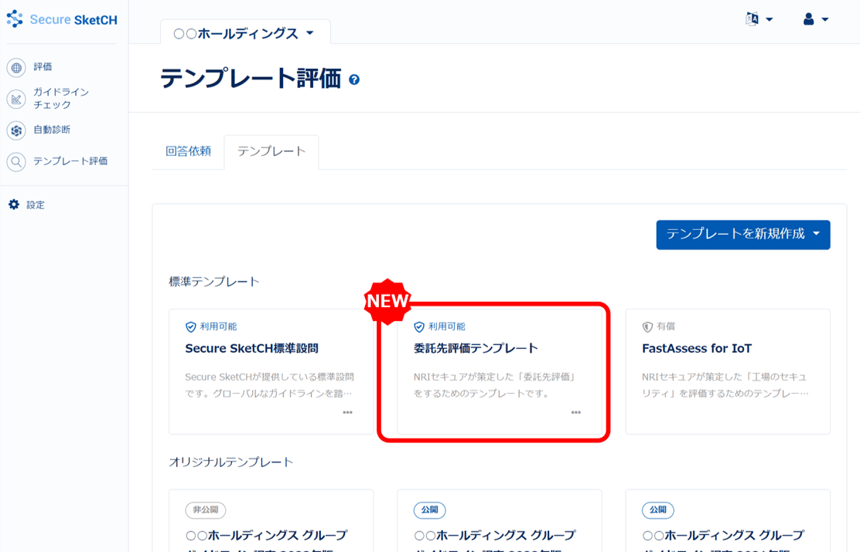Click the 有償 label on FastAssess for IoT

(666, 326)
